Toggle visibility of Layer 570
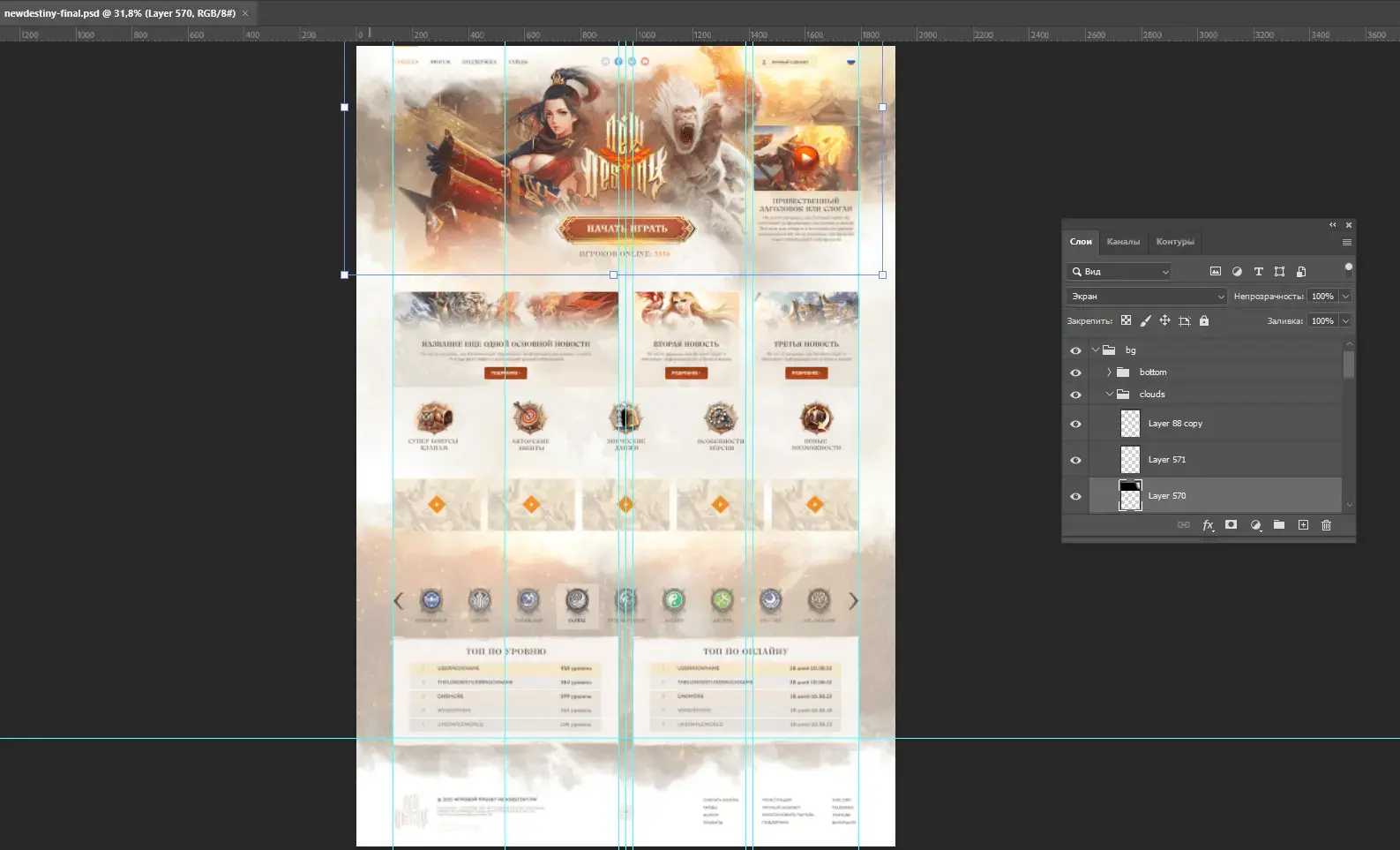Screen dimensions: 1400x850 click(1075, 496)
